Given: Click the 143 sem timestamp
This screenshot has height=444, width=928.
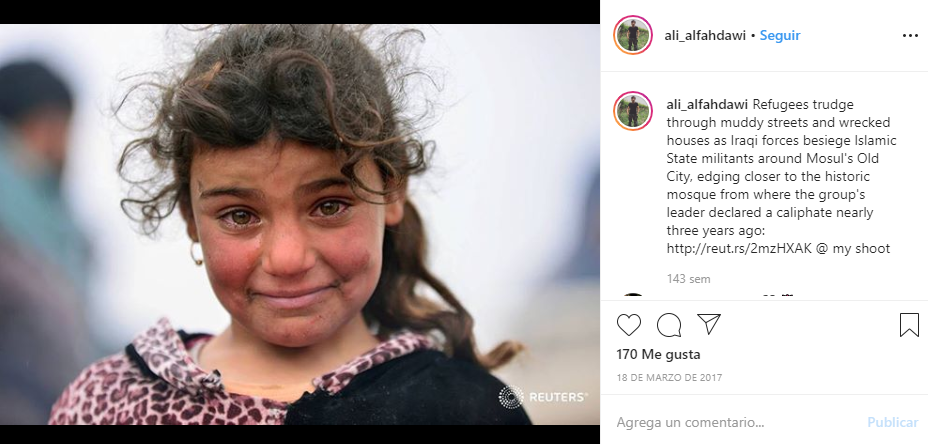Looking at the screenshot, I should coord(688,279).
